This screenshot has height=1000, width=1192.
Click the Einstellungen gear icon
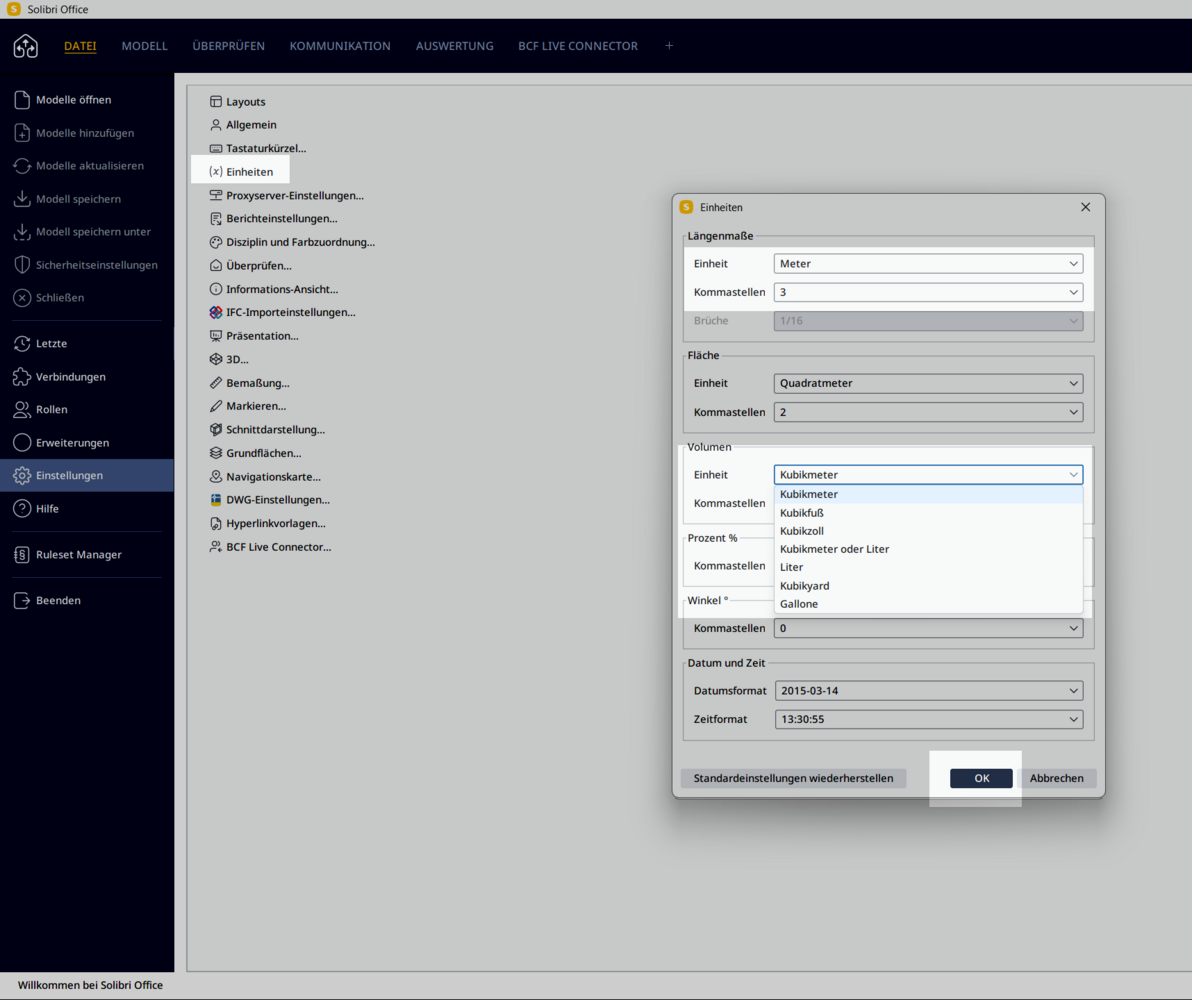coord(22,475)
